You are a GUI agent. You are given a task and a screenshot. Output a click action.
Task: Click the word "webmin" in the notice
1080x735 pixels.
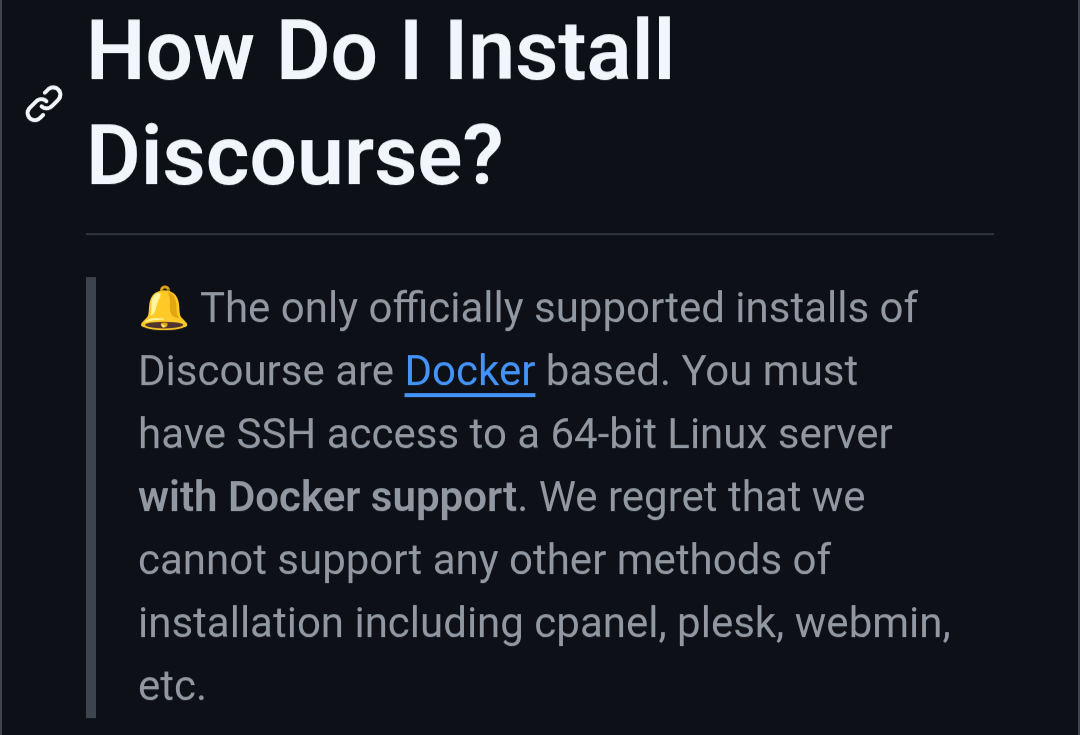point(872,623)
